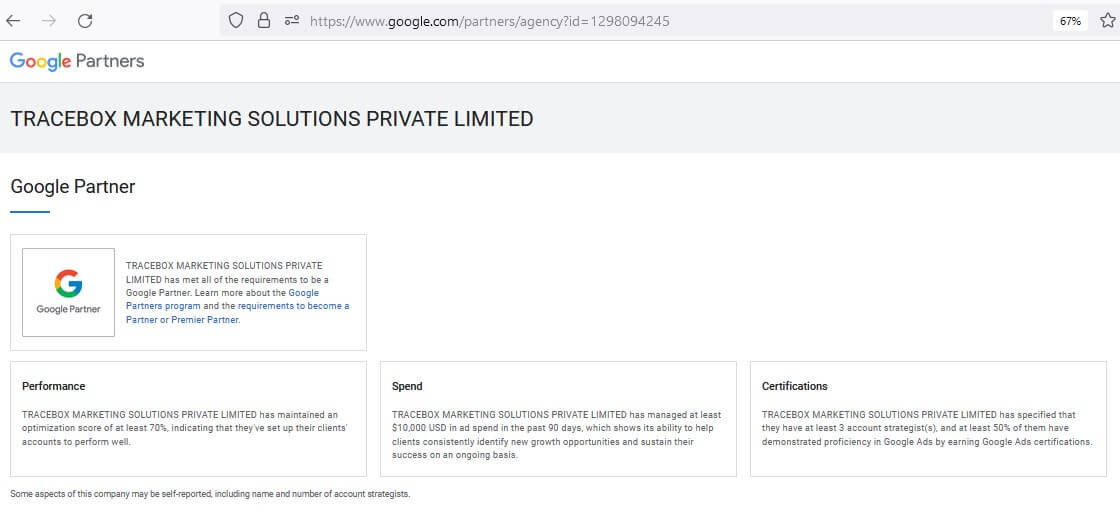Click the account strategists description paragraph
Image resolution: width=1120 pixels, height=515 pixels.
click(x=926, y=427)
